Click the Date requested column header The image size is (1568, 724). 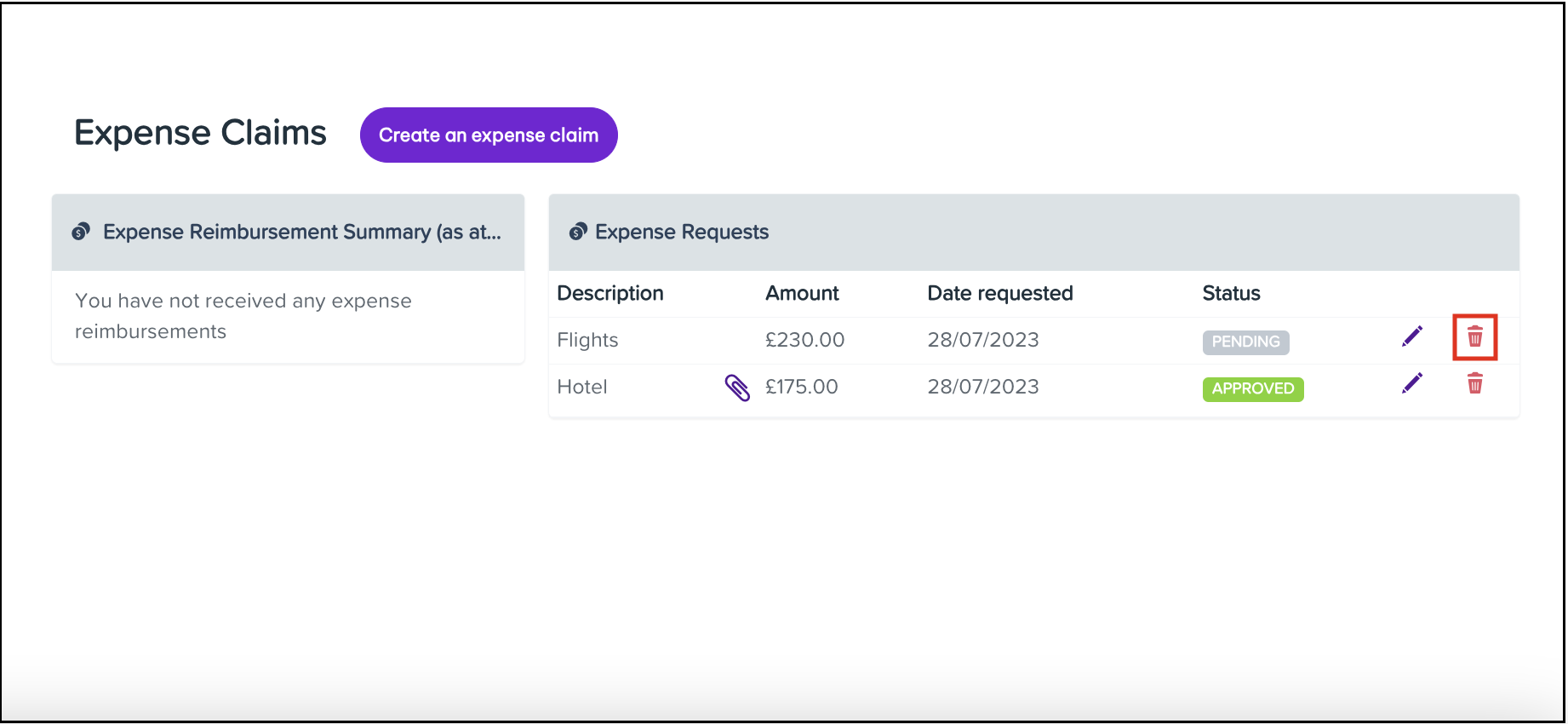(x=999, y=293)
